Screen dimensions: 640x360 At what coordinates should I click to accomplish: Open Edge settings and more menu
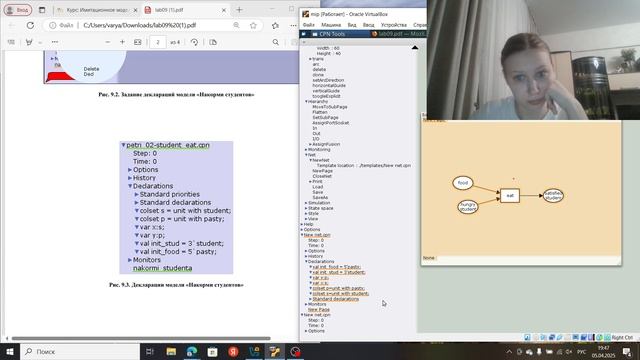(293, 25)
